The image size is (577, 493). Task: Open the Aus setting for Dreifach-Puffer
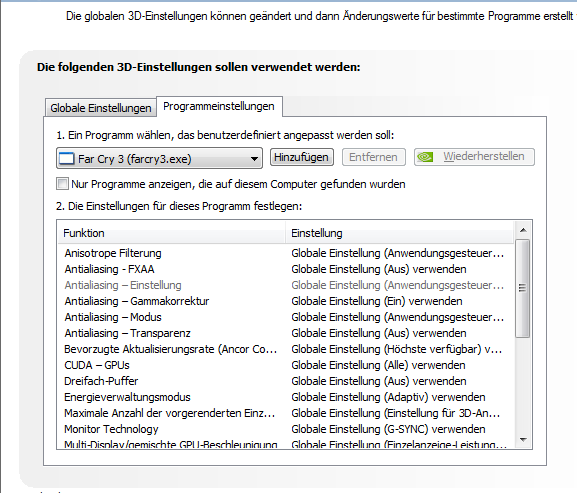coord(379,381)
